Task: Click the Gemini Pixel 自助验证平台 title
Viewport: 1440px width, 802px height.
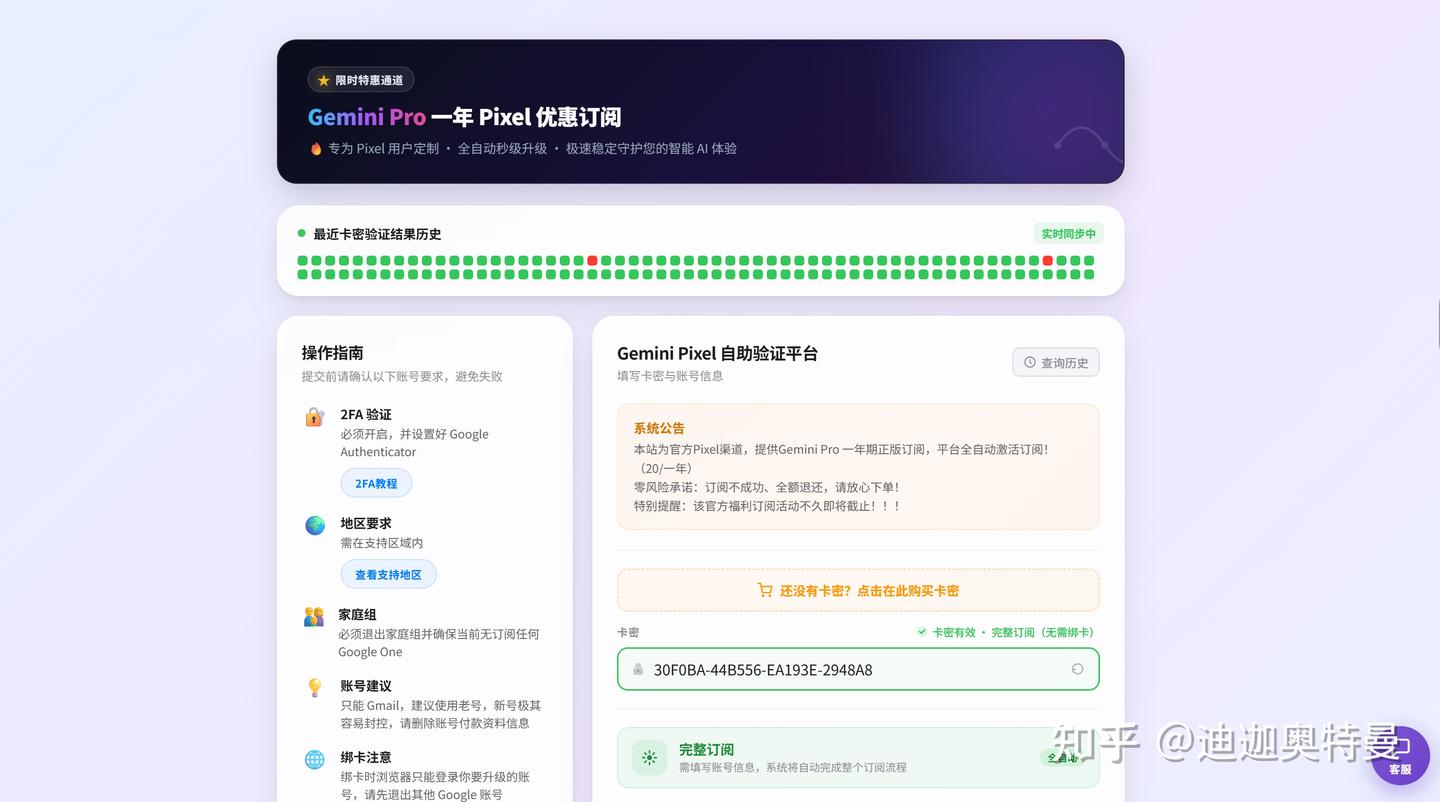Action: (x=717, y=353)
